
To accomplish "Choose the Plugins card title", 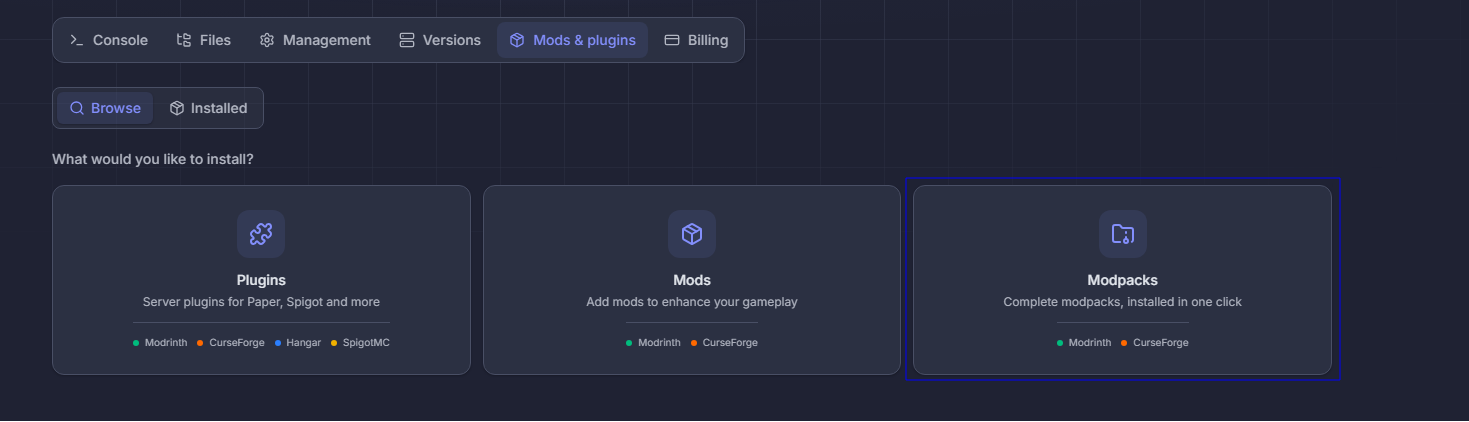I will [261, 280].
